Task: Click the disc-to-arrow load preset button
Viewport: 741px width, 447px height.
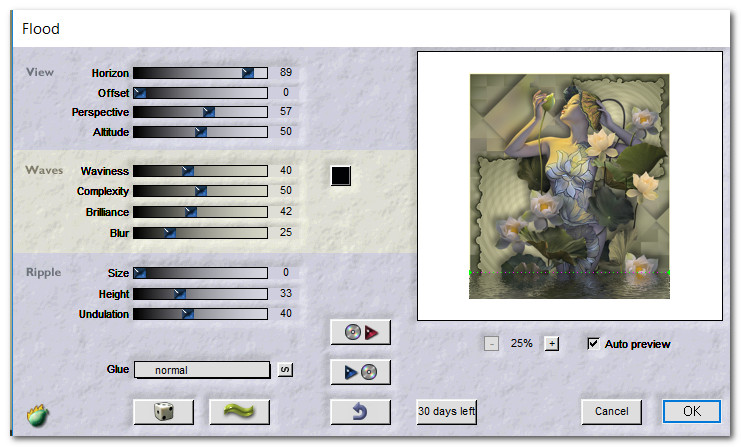Action: click(360, 332)
